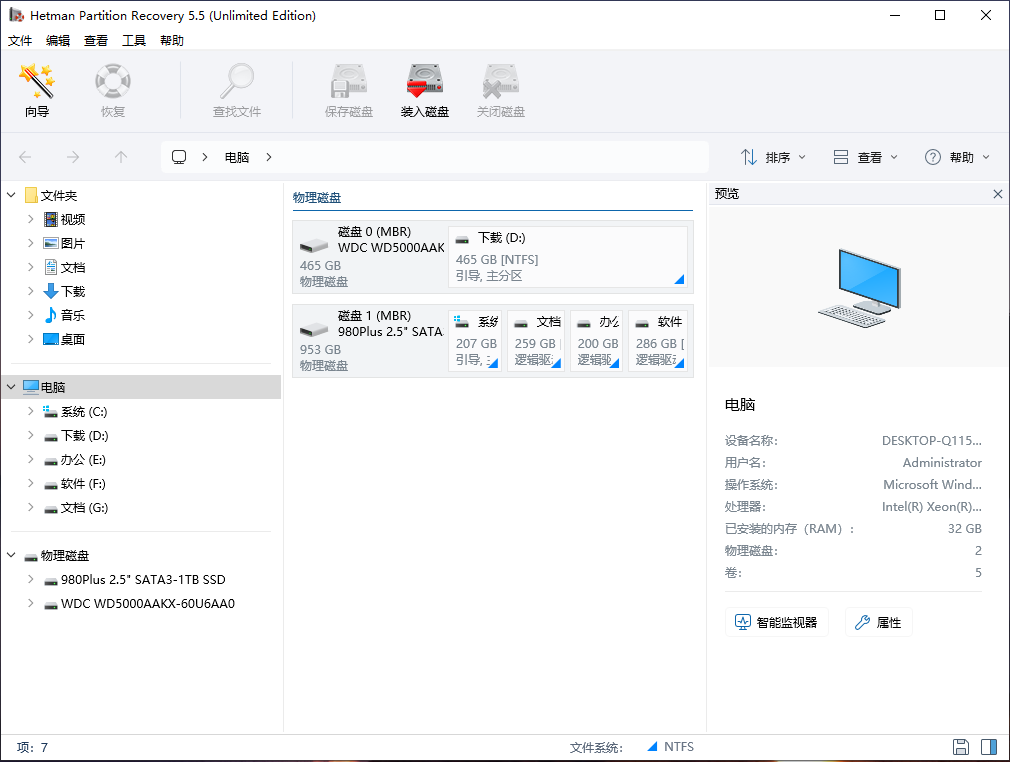The image size is (1010, 762).
Task: Click the save icon in status bar
Action: pyautogui.click(x=961, y=747)
